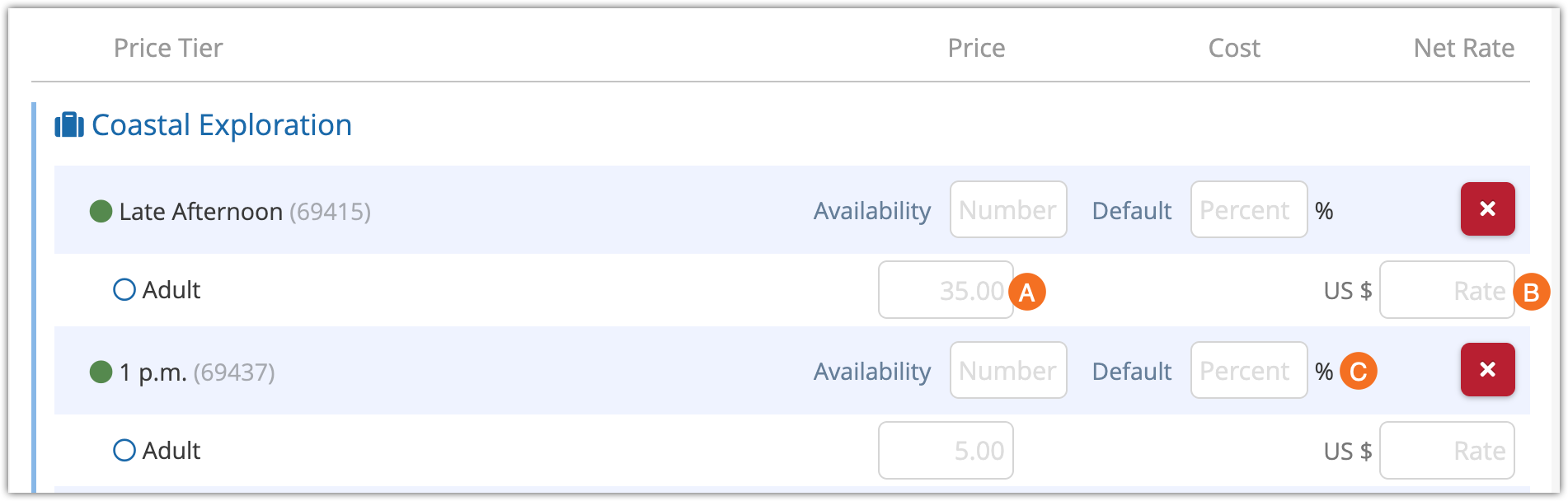Click the suitcase icon beside Coastal Exploration
The image size is (1568, 501).
[x=69, y=125]
